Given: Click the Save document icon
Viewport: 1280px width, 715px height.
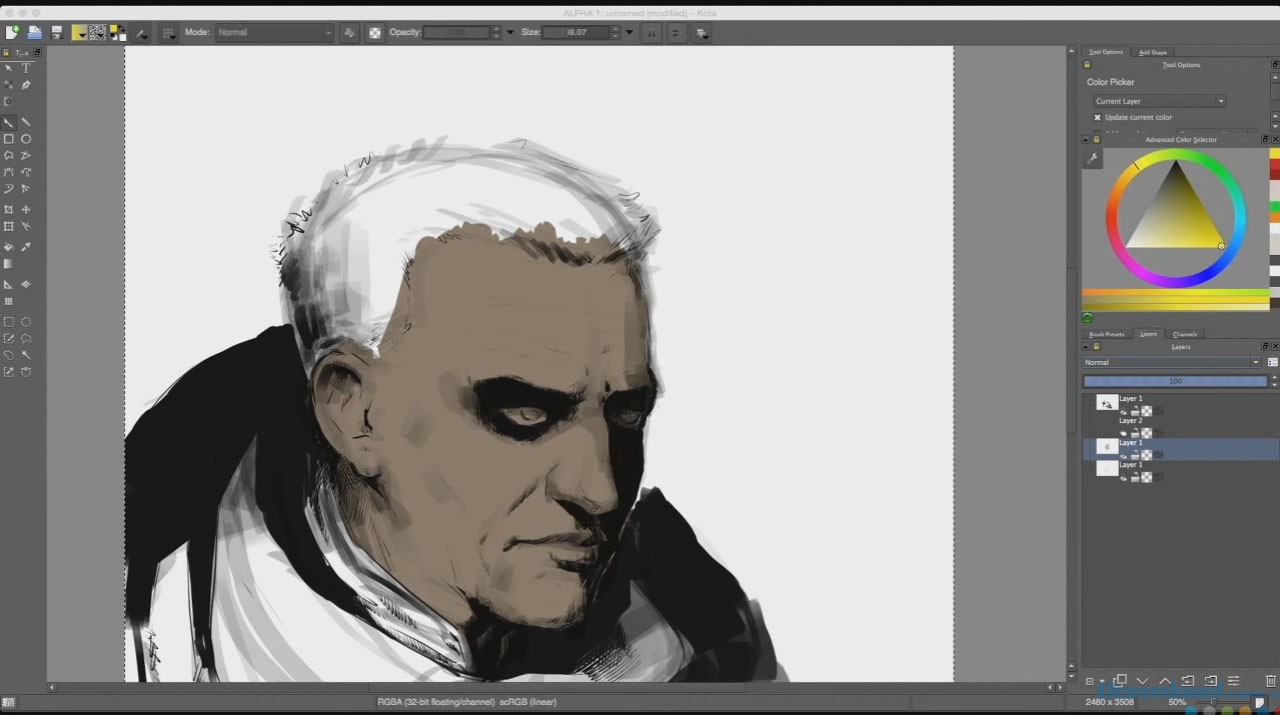Looking at the screenshot, I should (57, 33).
